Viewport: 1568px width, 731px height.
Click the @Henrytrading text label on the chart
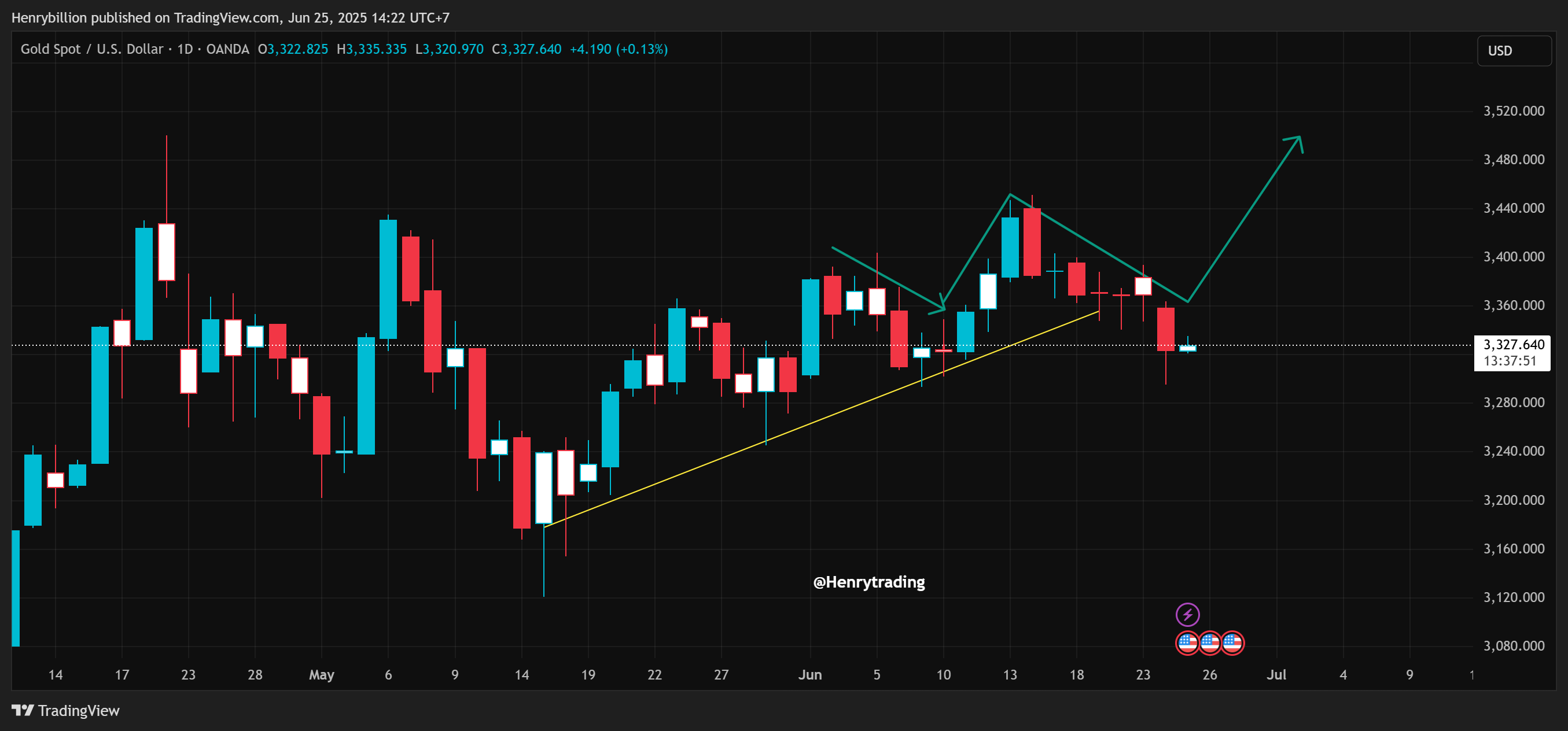click(868, 582)
